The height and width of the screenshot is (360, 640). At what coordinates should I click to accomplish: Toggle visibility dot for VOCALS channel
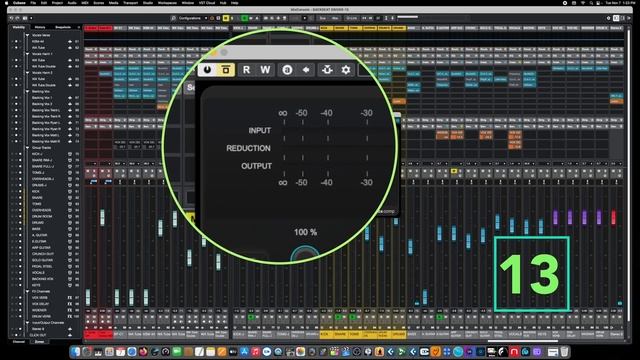(x=20, y=273)
